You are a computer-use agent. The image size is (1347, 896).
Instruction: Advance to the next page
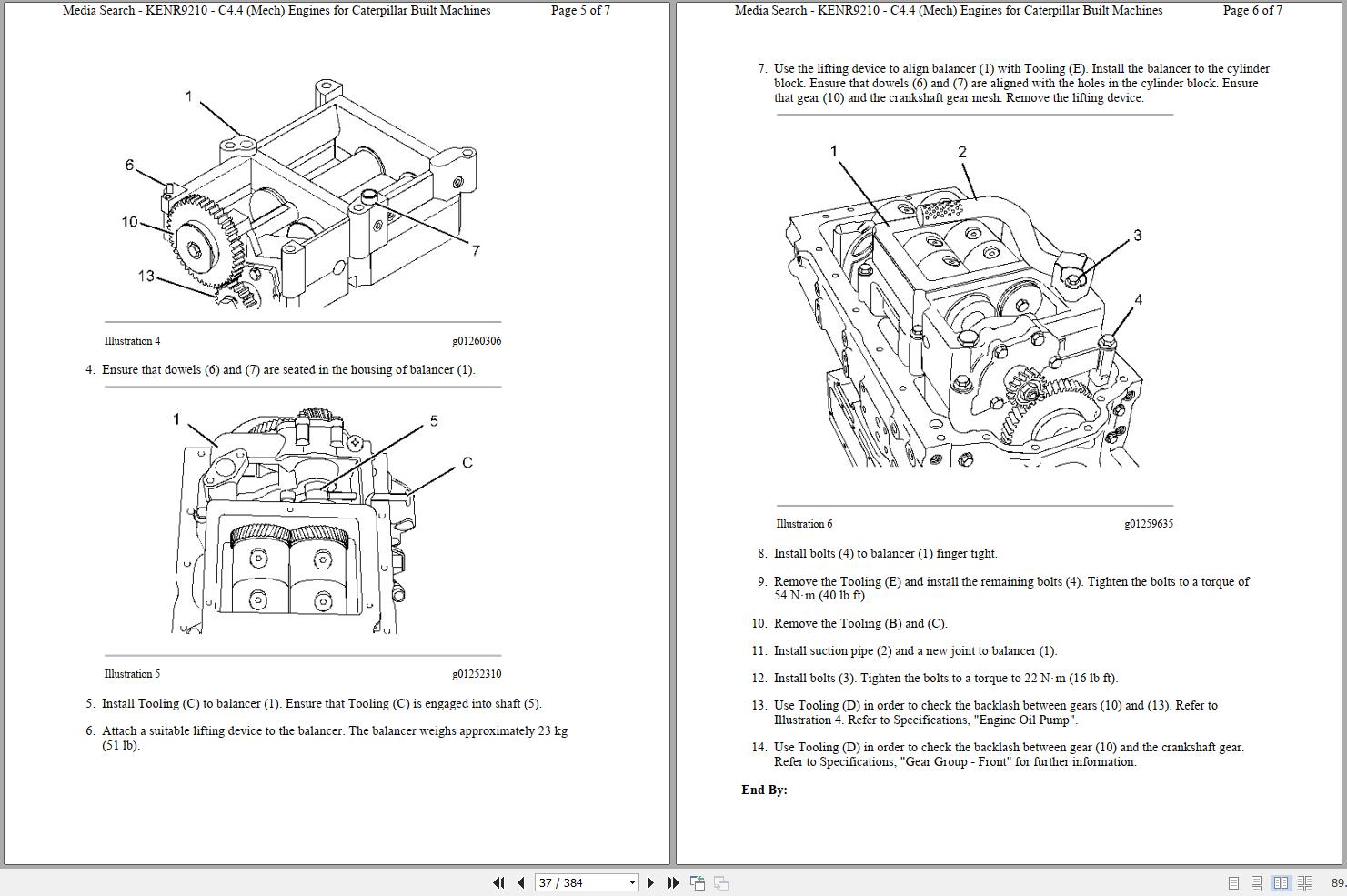[x=650, y=882]
